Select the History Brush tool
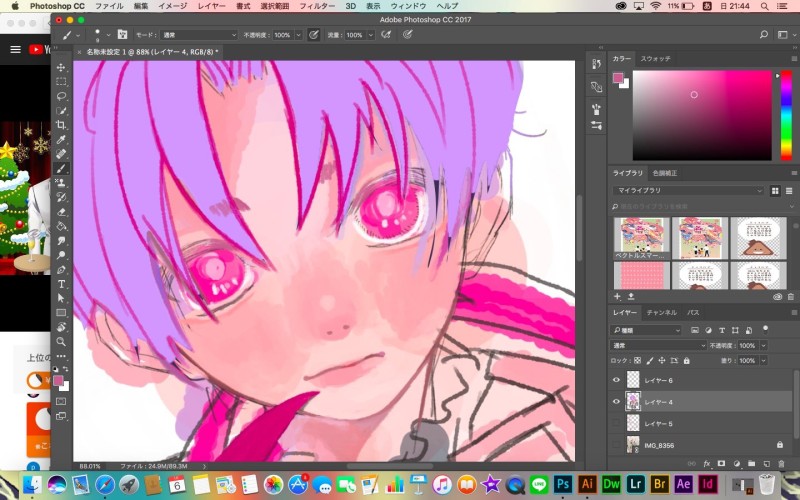 (61, 197)
